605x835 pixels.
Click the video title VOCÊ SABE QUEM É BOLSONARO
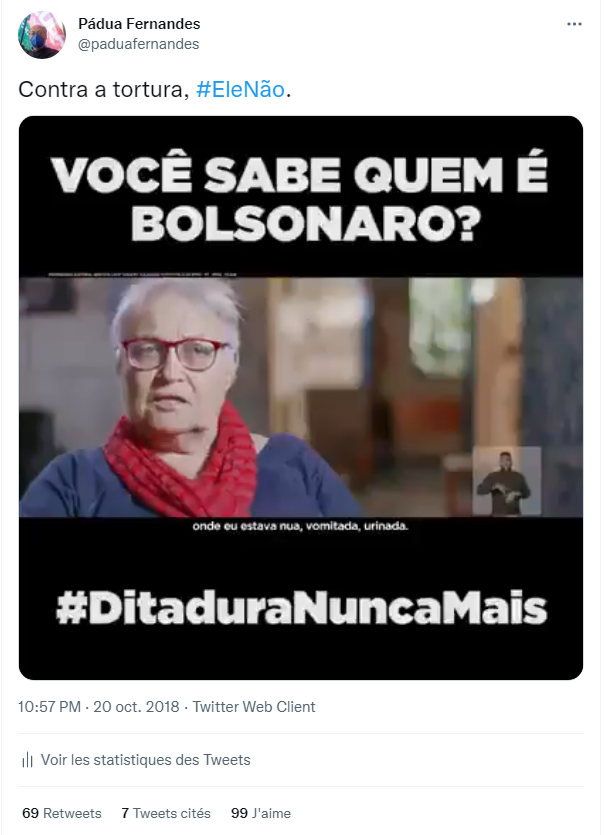(301, 198)
